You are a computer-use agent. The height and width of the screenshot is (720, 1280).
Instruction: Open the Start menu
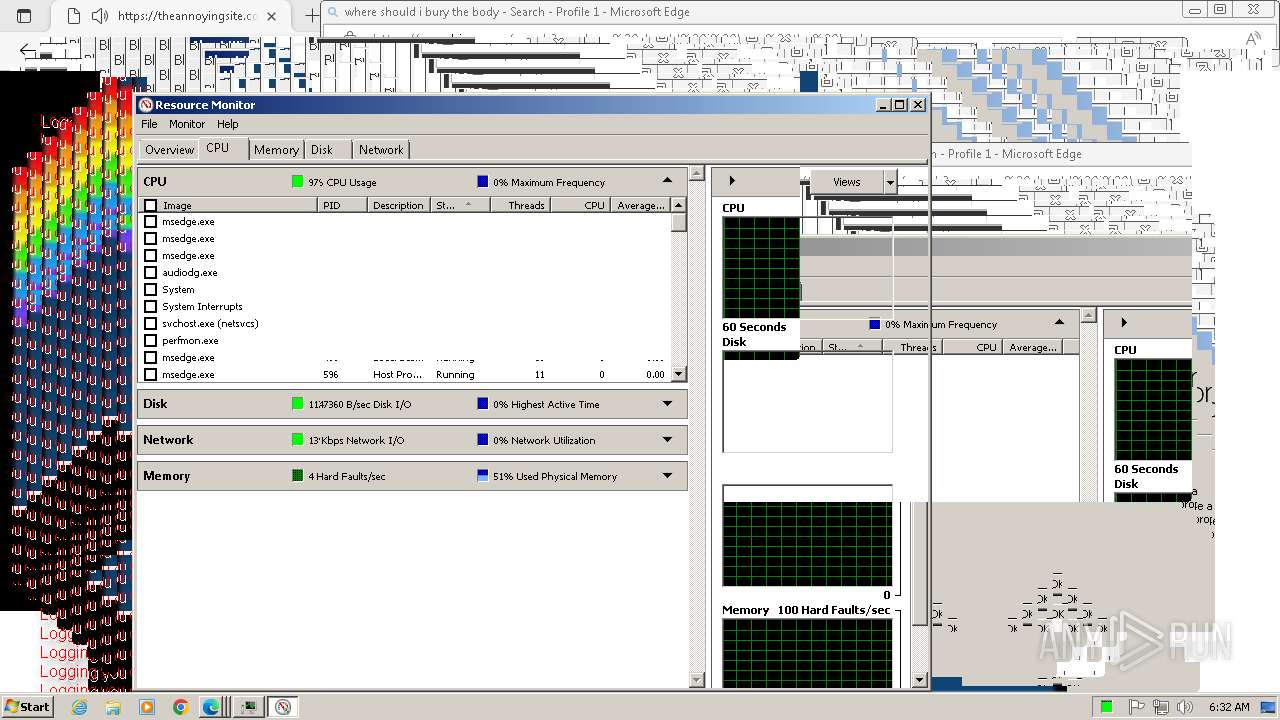(27, 707)
